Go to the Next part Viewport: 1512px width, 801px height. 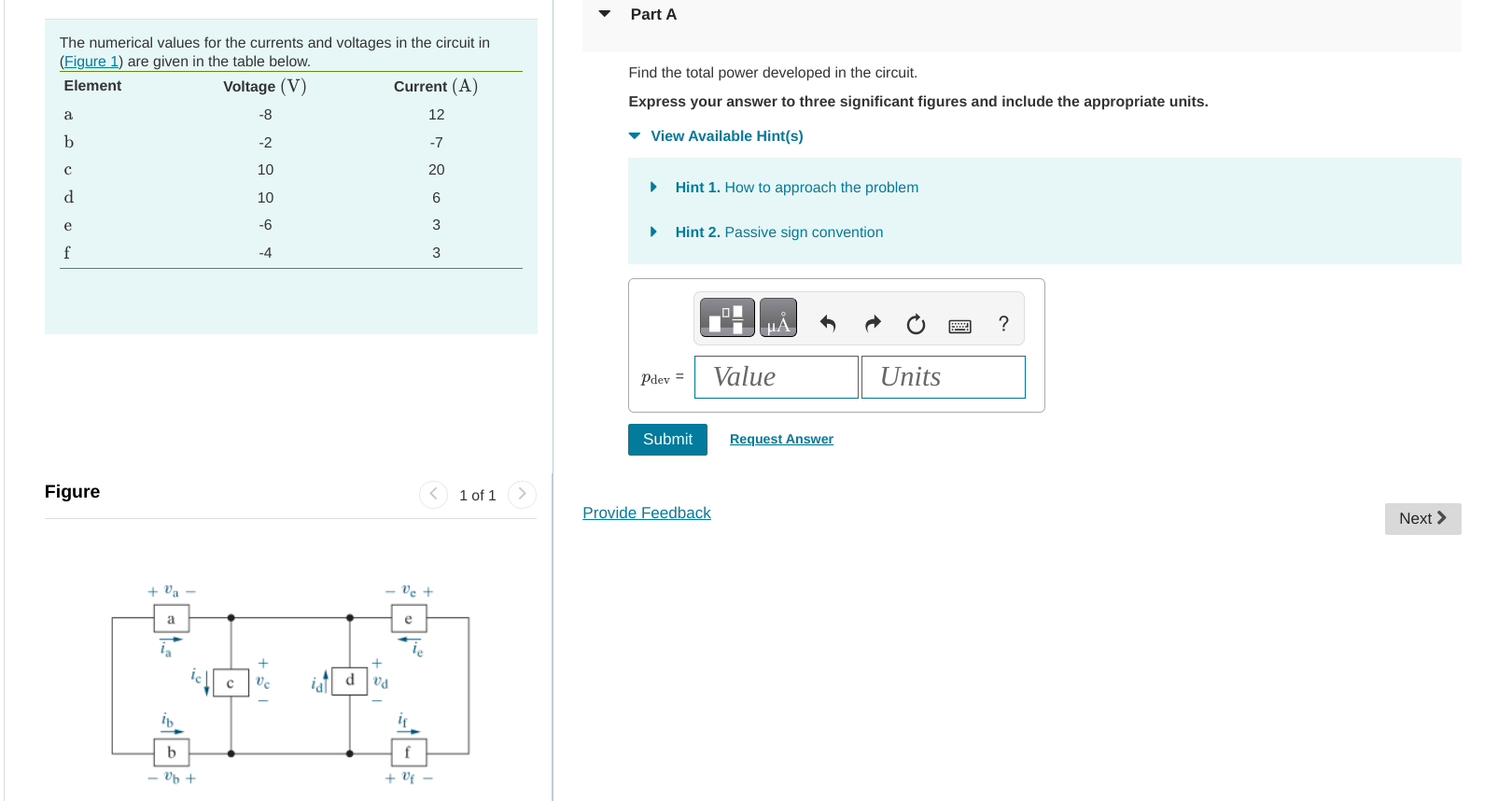tap(1422, 518)
